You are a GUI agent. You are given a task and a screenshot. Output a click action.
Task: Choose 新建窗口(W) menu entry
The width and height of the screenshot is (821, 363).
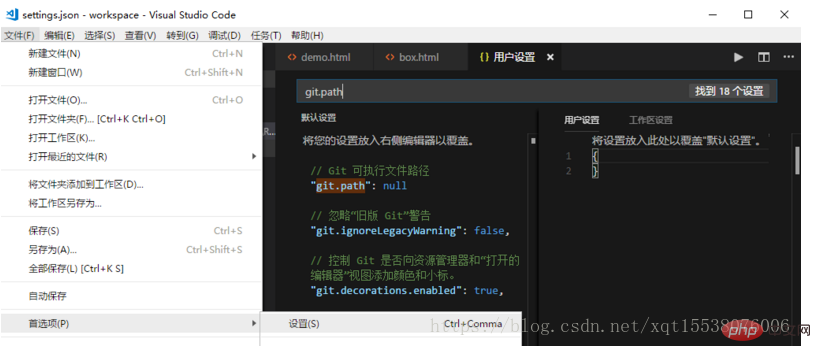tap(131, 72)
